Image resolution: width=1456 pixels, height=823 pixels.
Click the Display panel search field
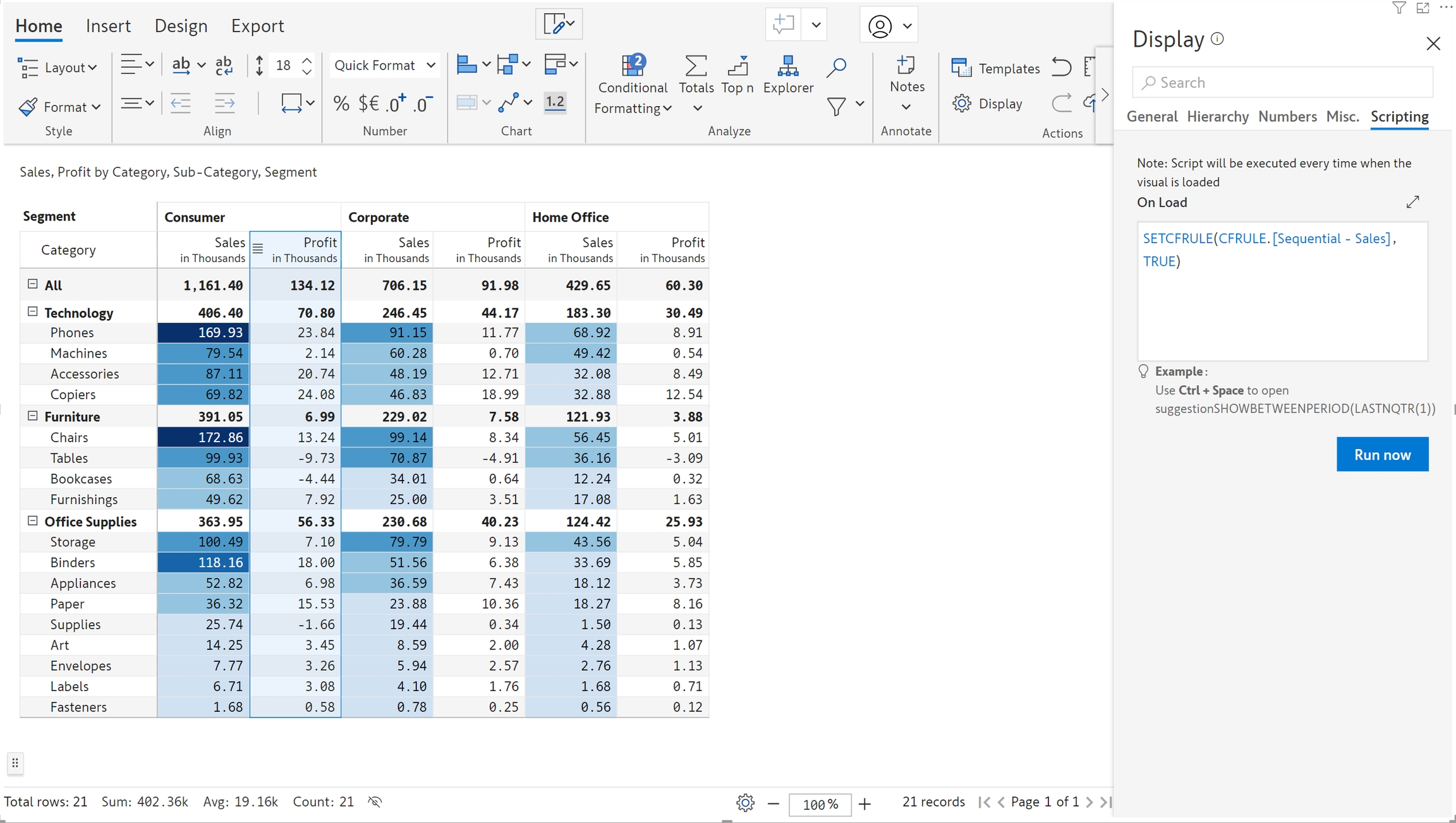click(x=1282, y=83)
